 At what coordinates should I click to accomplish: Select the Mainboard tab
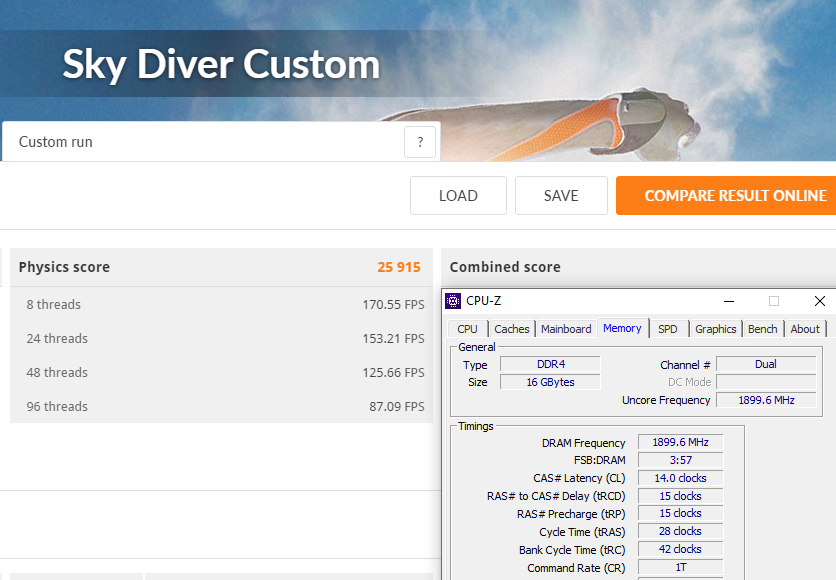[566, 329]
